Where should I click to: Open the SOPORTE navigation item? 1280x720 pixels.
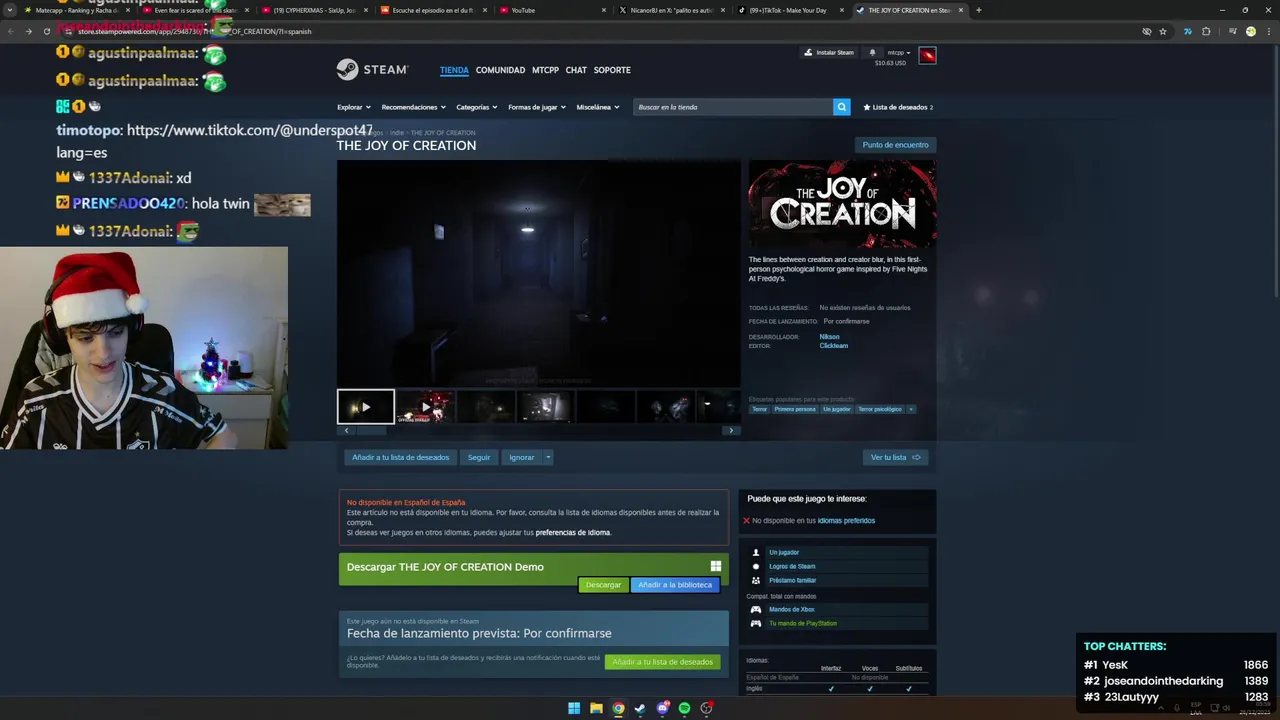tap(612, 70)
